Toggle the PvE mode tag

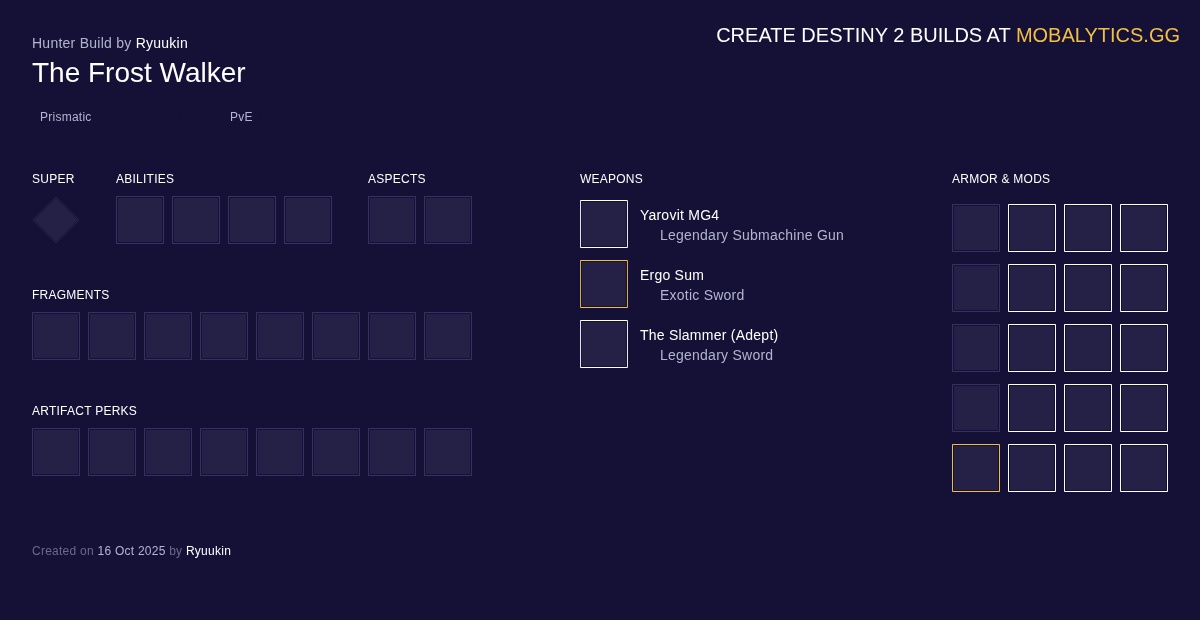(241, 117)
